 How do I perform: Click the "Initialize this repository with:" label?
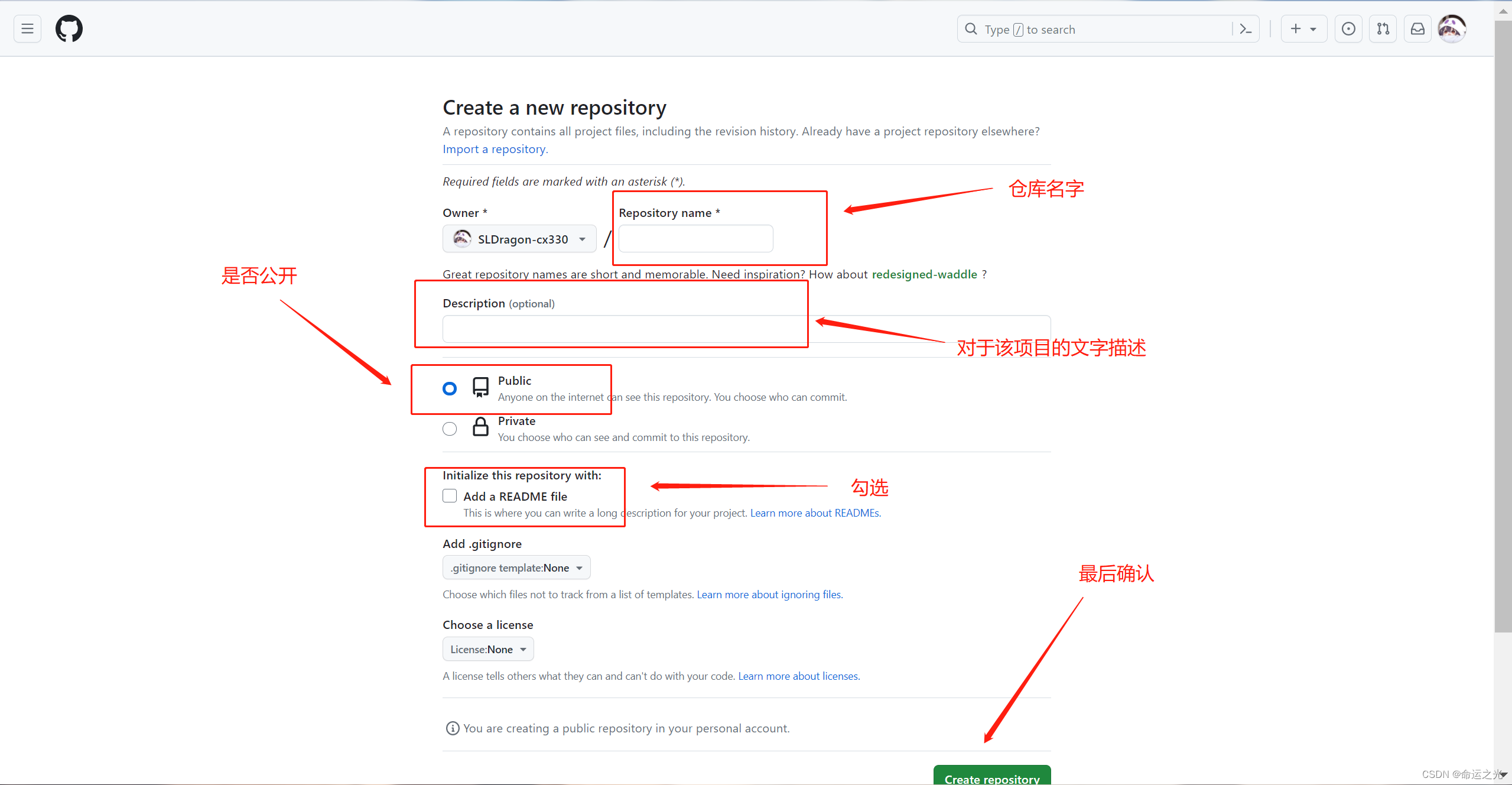coord(522,475)
